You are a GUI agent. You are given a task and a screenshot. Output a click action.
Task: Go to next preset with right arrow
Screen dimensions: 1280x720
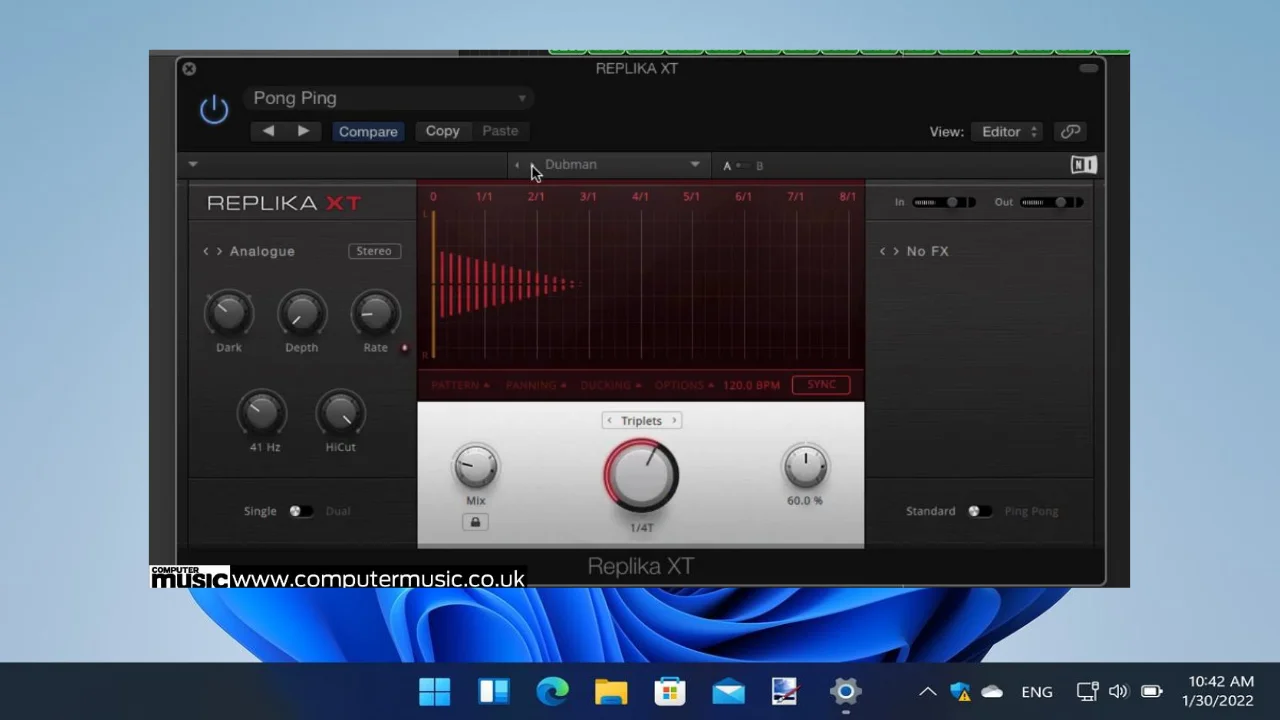coord(303,131)
